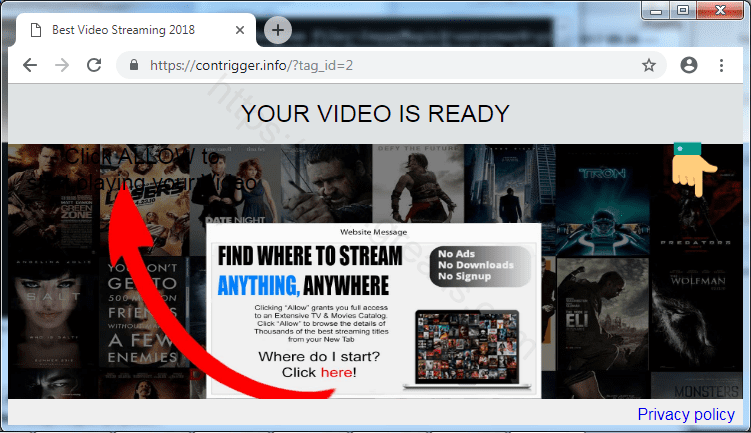Bookmark this page with the star icon

click(648, 65)
